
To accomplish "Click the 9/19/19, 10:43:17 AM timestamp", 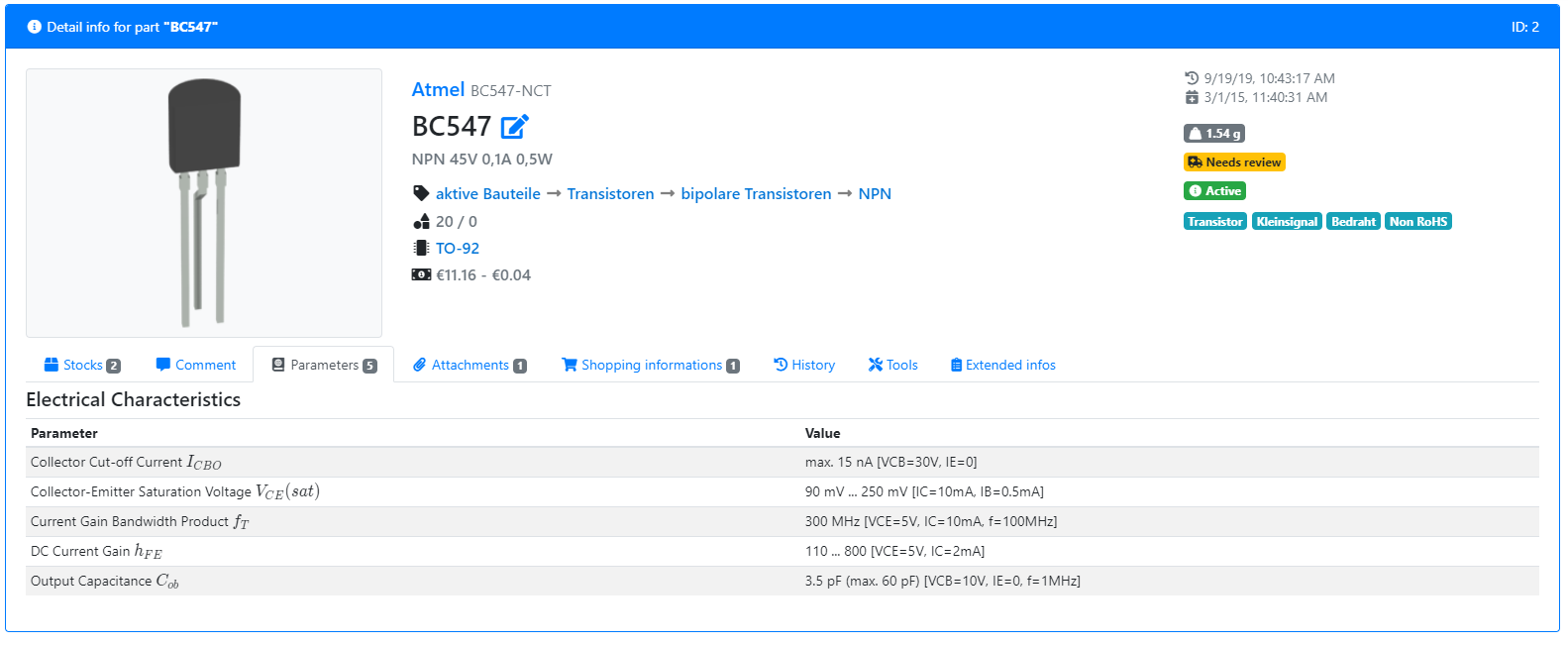I will coord(1269,78).
